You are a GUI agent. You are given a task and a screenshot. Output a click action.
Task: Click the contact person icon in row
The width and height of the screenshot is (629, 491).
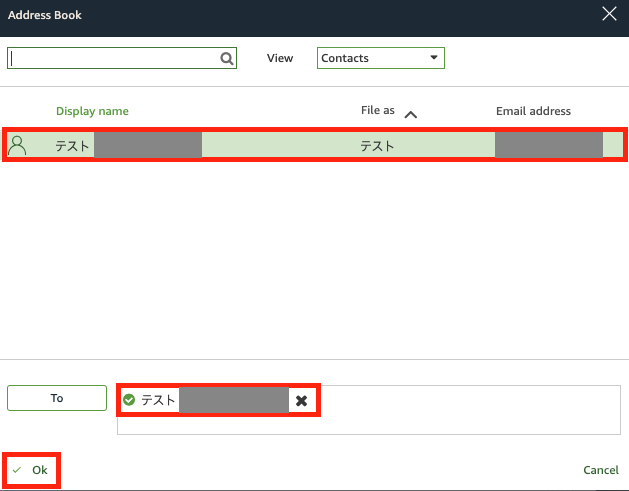pos(17,146)
